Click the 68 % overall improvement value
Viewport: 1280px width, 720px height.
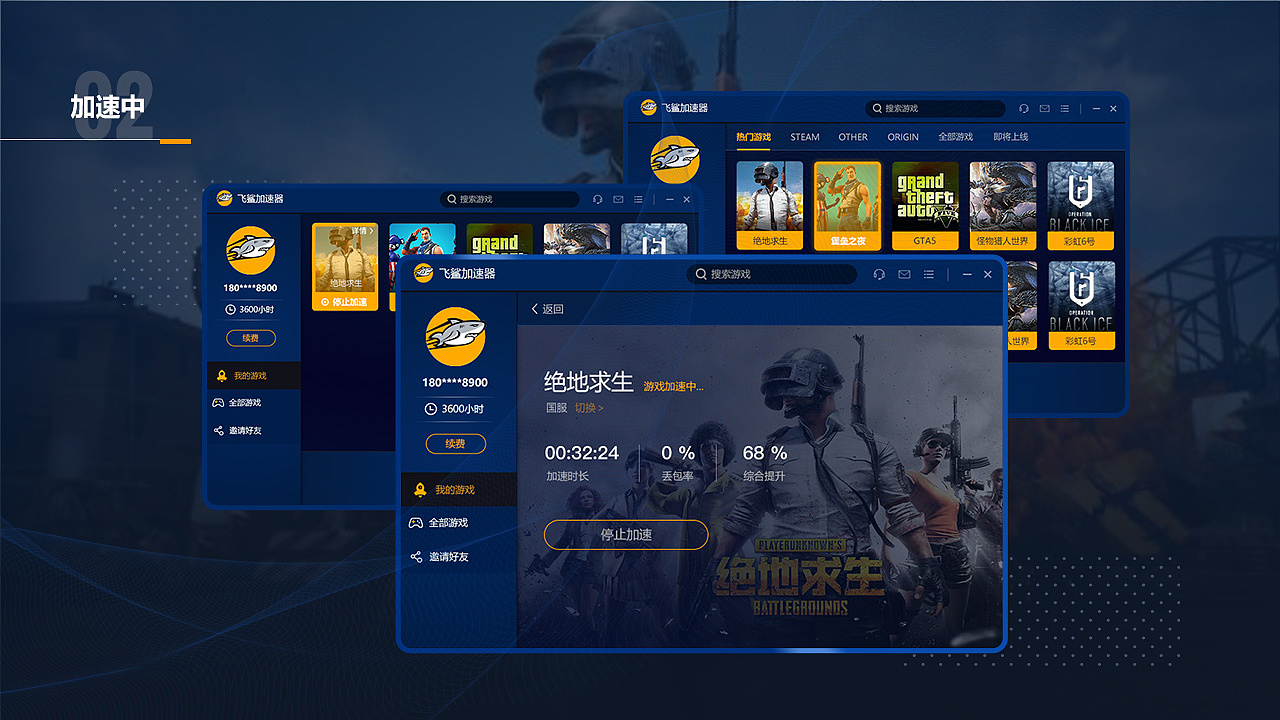pos(765,453)
